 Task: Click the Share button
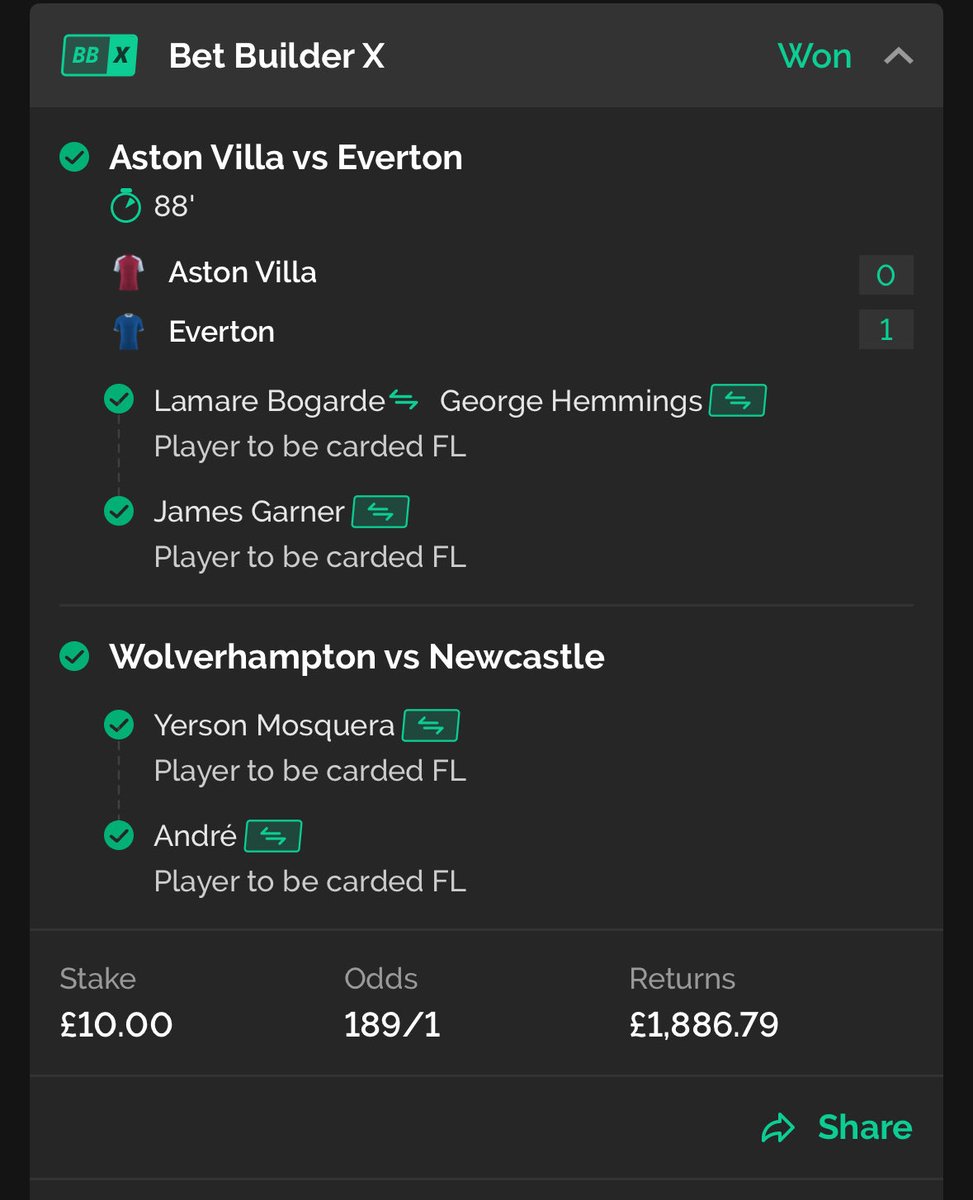tap(837, 1128)
